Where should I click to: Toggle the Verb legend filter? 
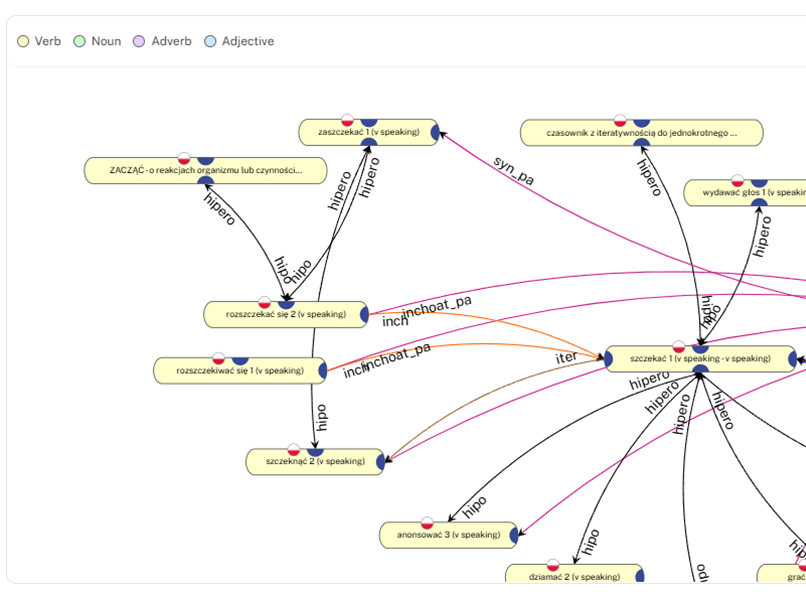39,41
